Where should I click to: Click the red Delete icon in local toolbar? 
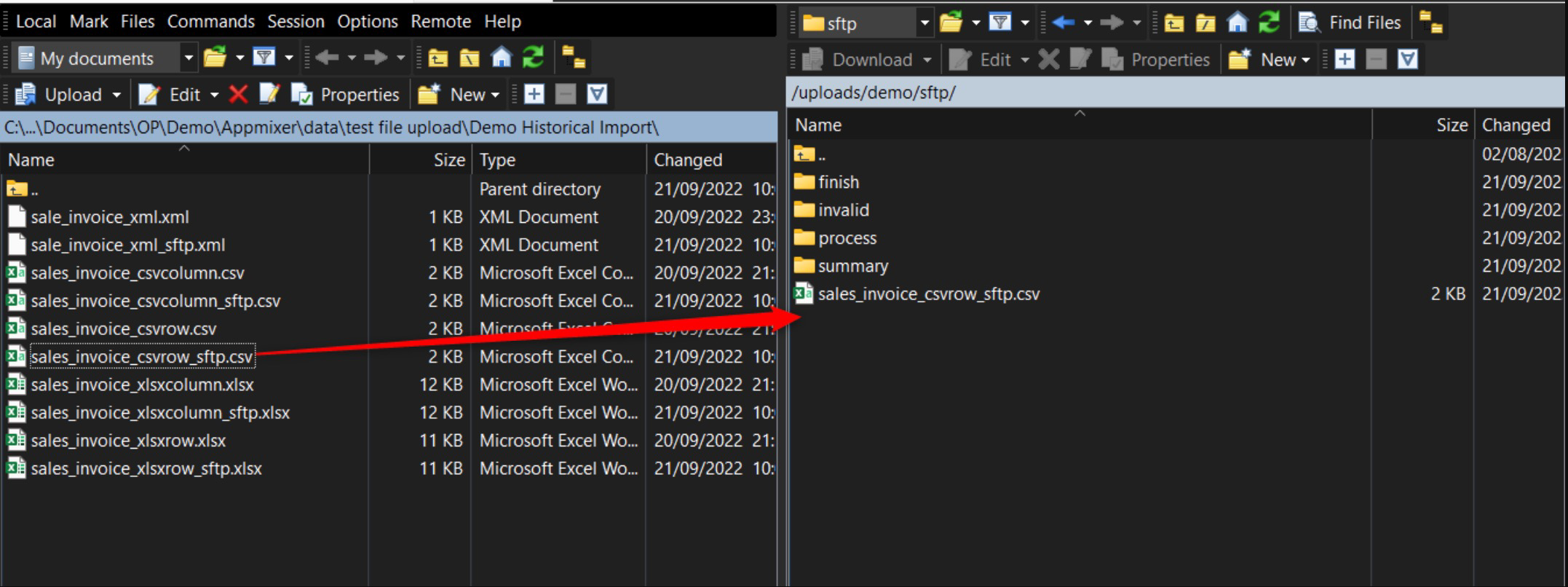(238, 95)
